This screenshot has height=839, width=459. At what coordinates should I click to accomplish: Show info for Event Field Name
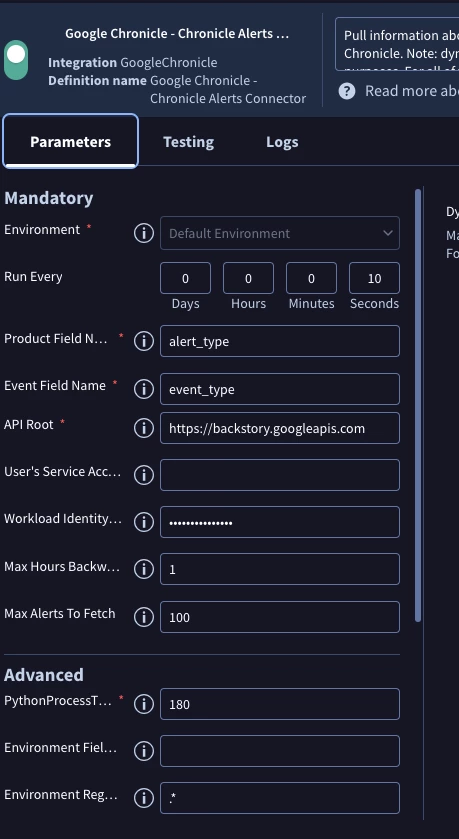coord(143,389)
